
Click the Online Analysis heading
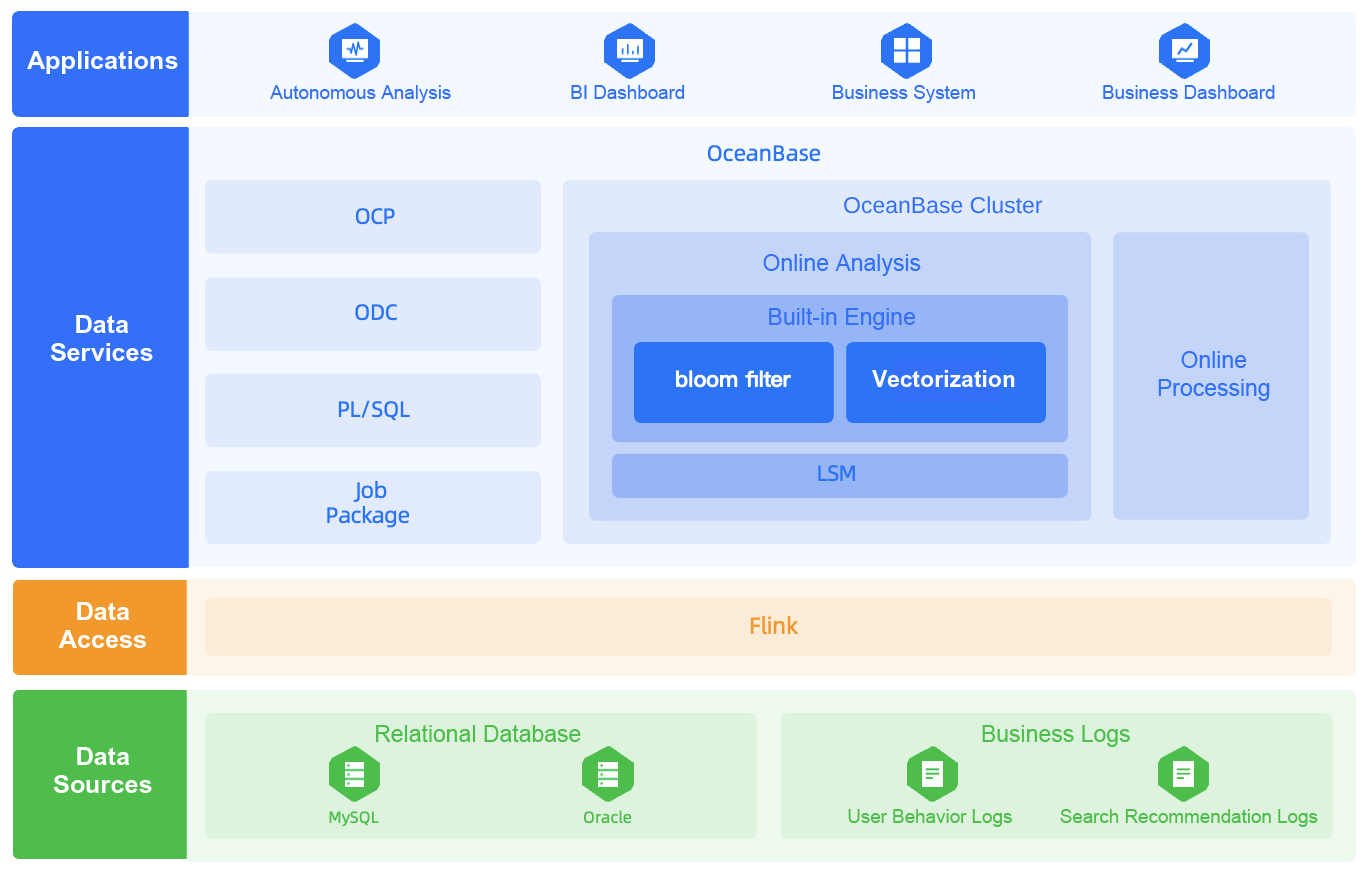pyautogui.click(x=841, y=264)
